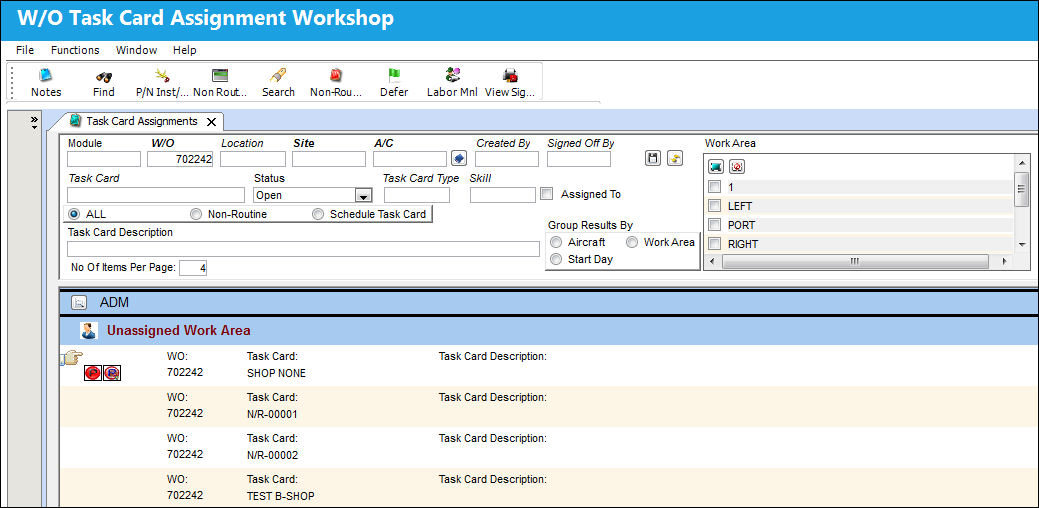Click the Work Area select-all icon
This screenshot has height=508, width=1039.
[716, 167]
